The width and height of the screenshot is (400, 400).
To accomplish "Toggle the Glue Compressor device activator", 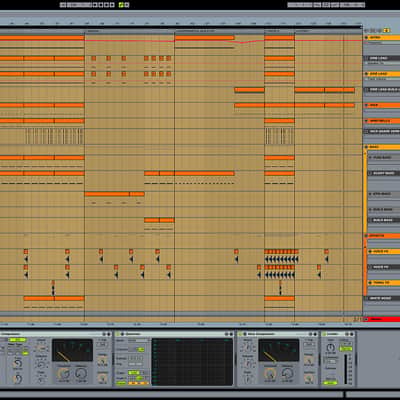I will point(240,334).
